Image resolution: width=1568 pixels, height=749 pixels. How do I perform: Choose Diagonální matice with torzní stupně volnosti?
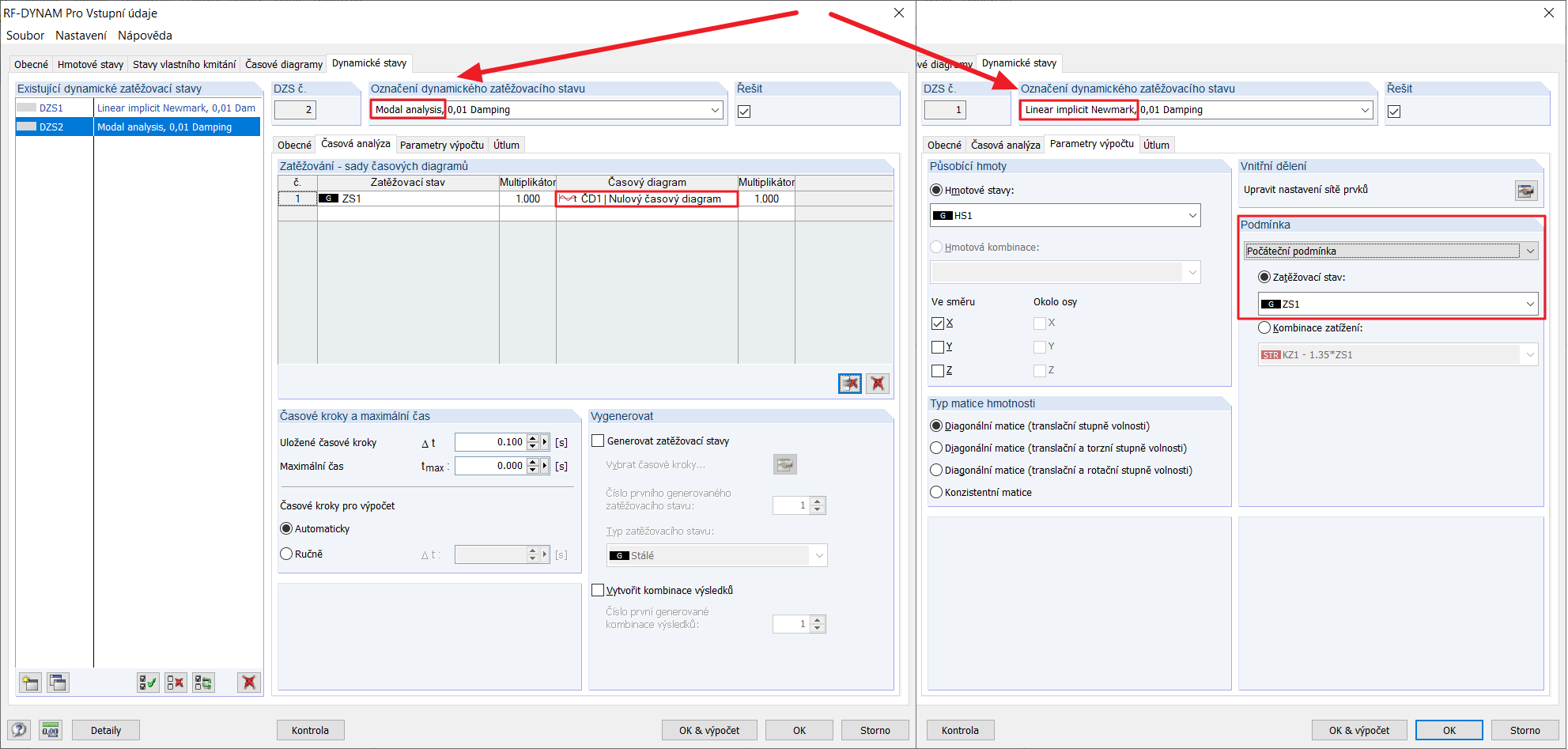(x=936, y=448)
